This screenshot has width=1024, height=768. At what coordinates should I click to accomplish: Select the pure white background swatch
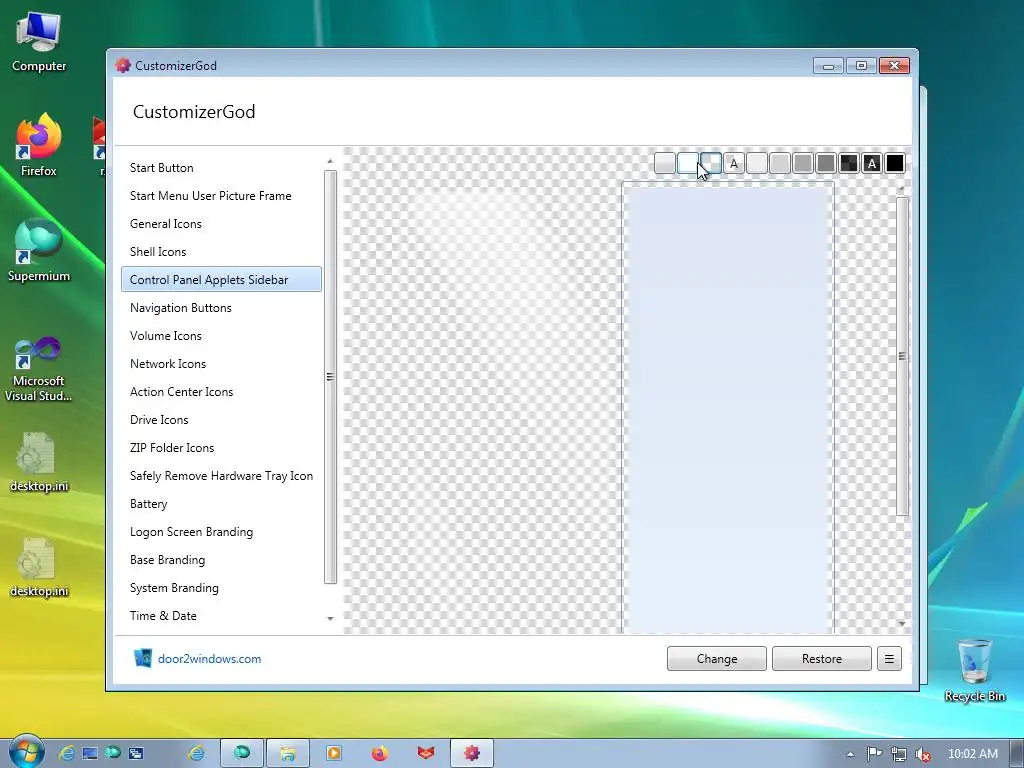click(688, 163)
